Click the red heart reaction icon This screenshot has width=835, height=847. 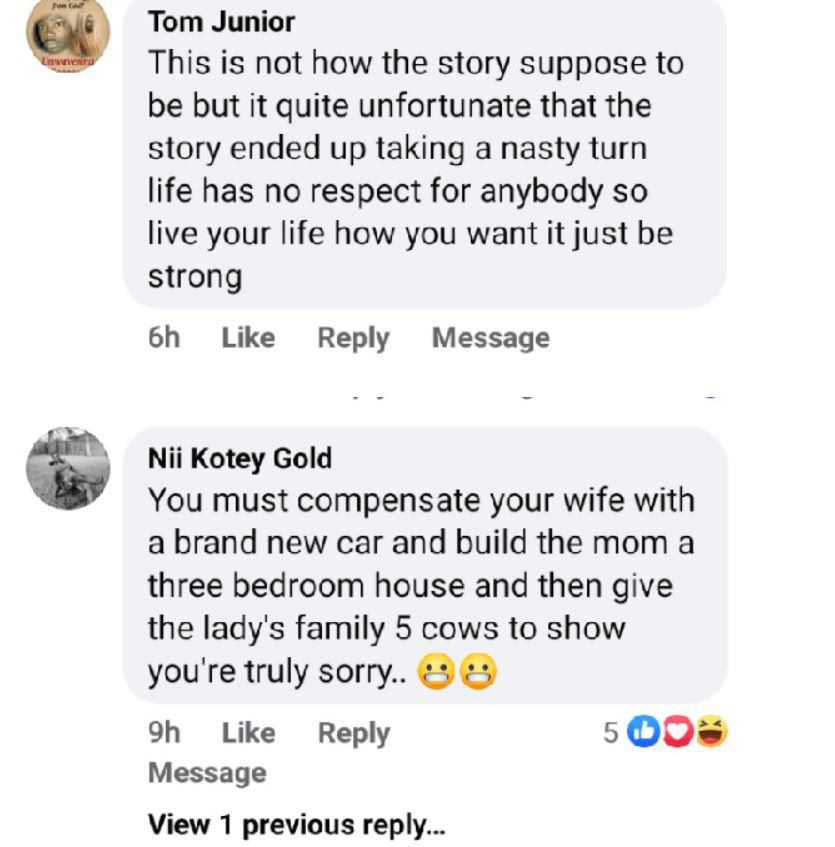(678, 733)
